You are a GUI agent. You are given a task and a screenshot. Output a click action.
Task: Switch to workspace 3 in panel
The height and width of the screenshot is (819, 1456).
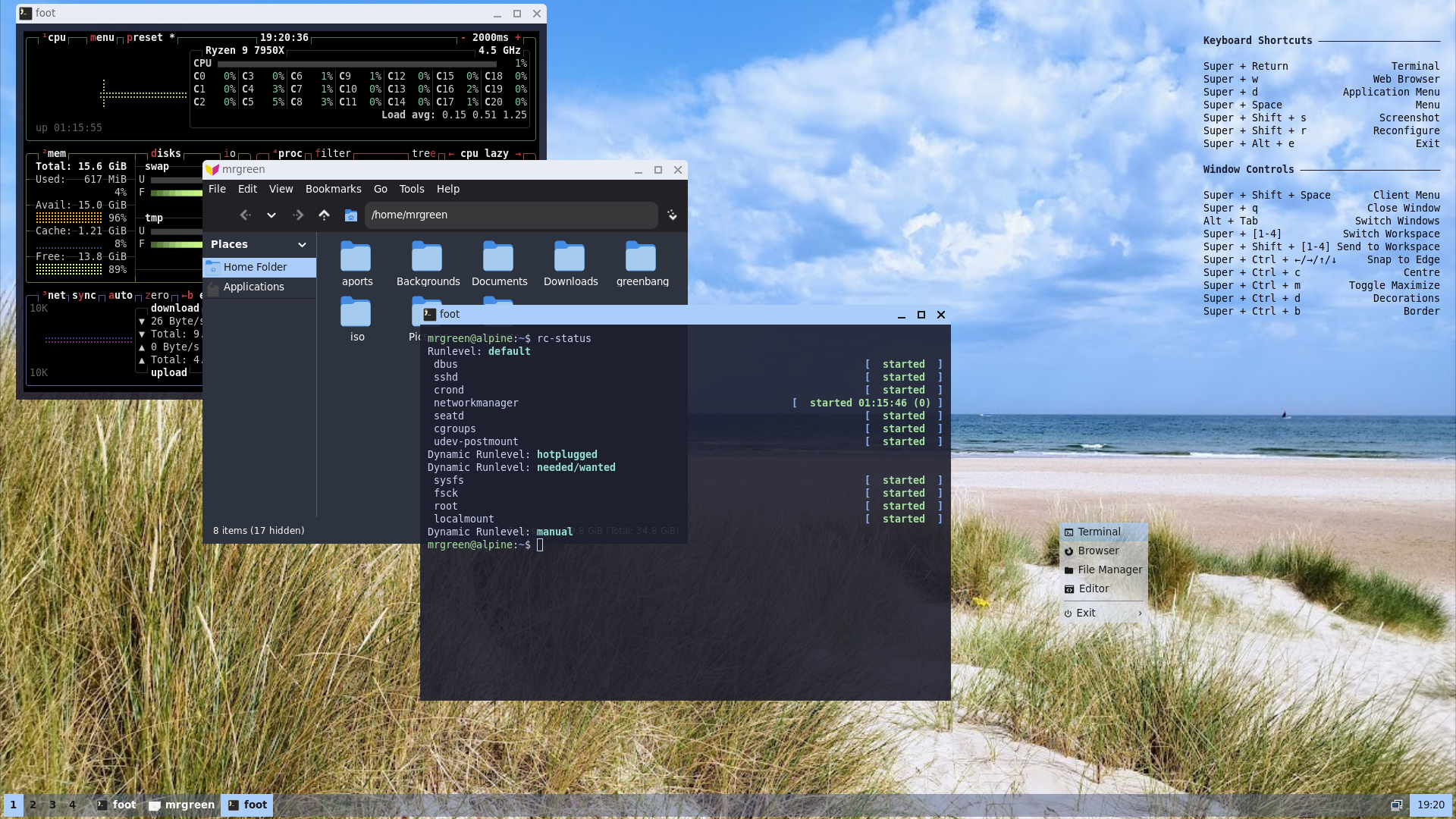pos(52,805)
